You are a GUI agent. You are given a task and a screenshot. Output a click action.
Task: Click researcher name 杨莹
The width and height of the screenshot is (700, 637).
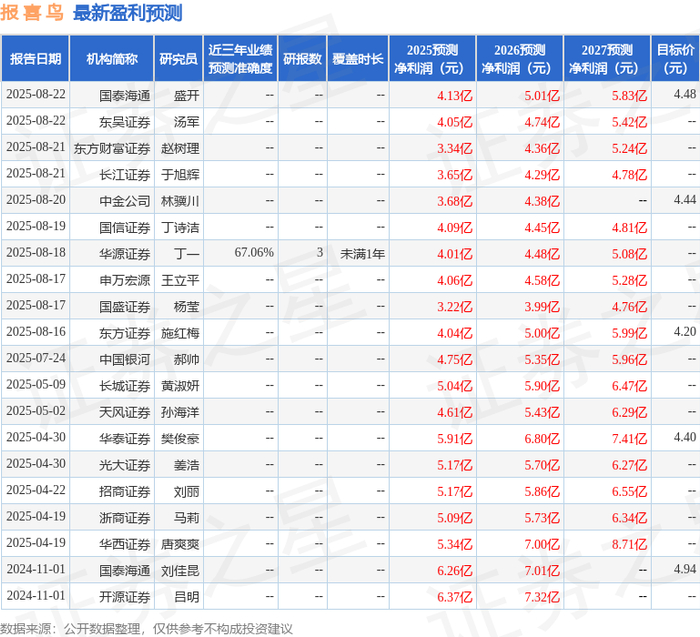click(187, 306)
